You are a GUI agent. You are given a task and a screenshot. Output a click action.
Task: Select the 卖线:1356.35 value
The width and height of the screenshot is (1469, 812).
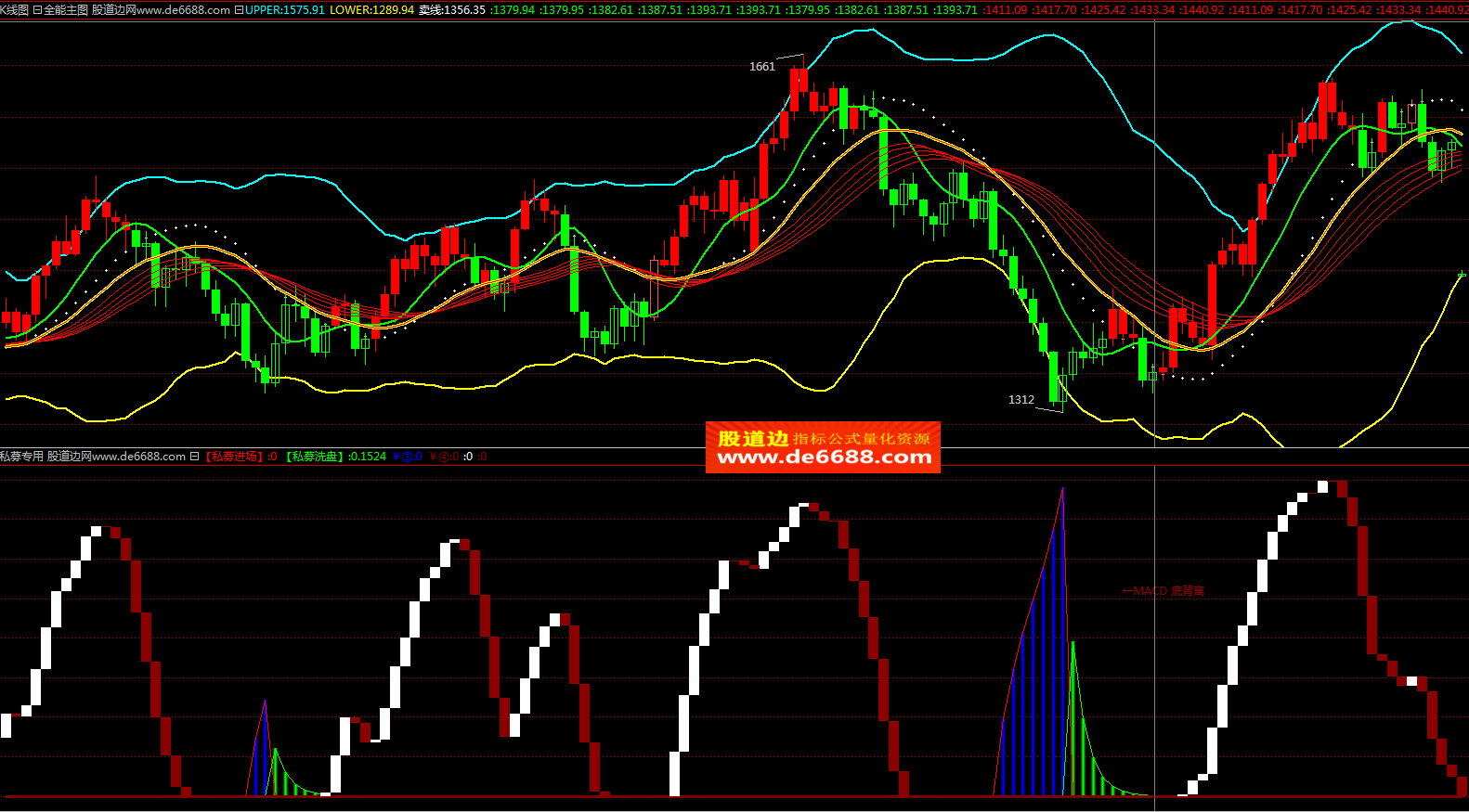tap(452, 10)
